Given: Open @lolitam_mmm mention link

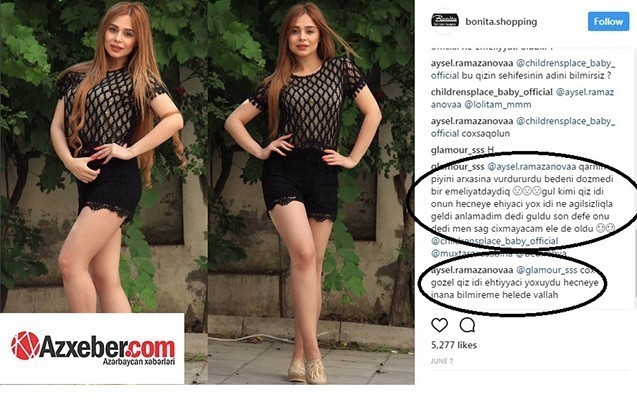Looking at the screenshot, I should click(498, 104).
